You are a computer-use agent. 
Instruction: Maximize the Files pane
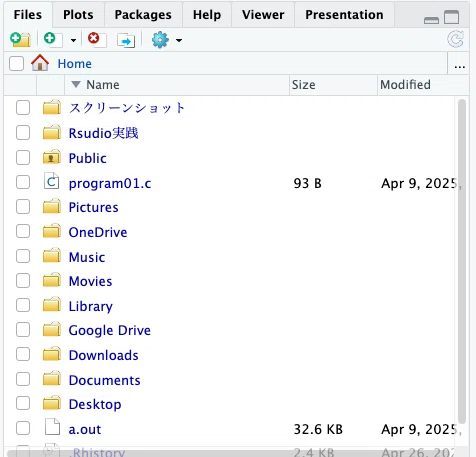(x=452, y=17)
